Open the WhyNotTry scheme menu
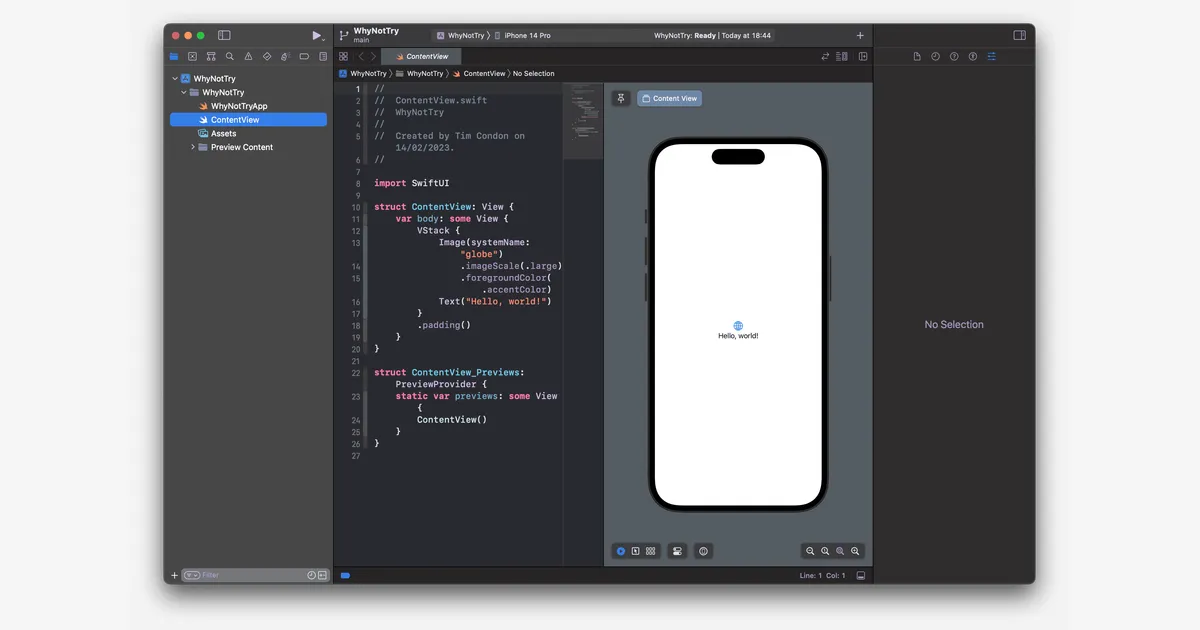1200x630 pixels. tap(460, 36)
